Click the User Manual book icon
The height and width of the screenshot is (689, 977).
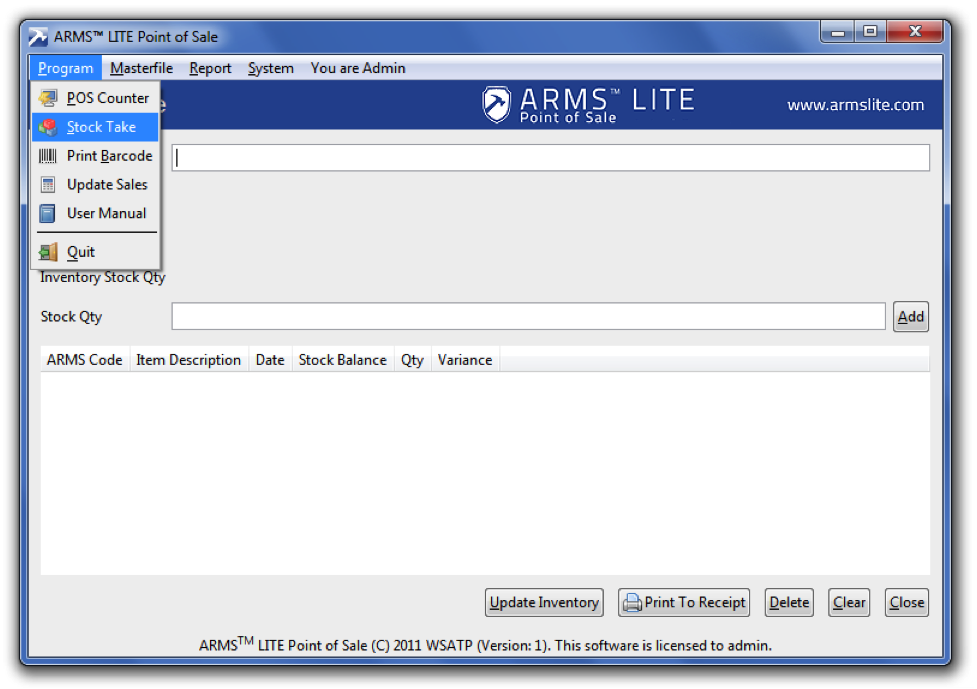tap(48, 213)
